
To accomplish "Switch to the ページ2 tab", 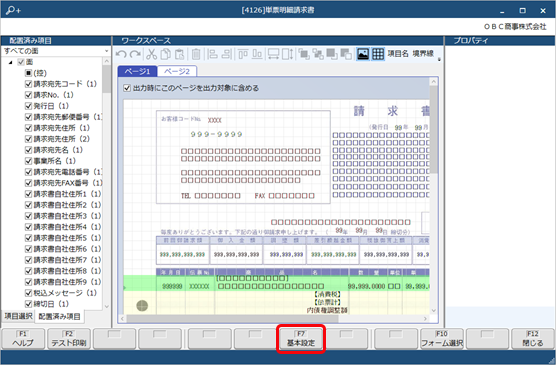I will point(177,71).
